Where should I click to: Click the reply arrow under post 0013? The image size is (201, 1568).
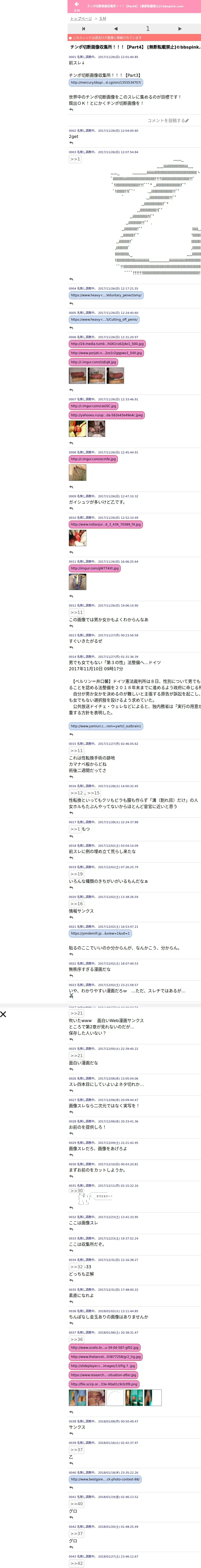click(71, 648)
